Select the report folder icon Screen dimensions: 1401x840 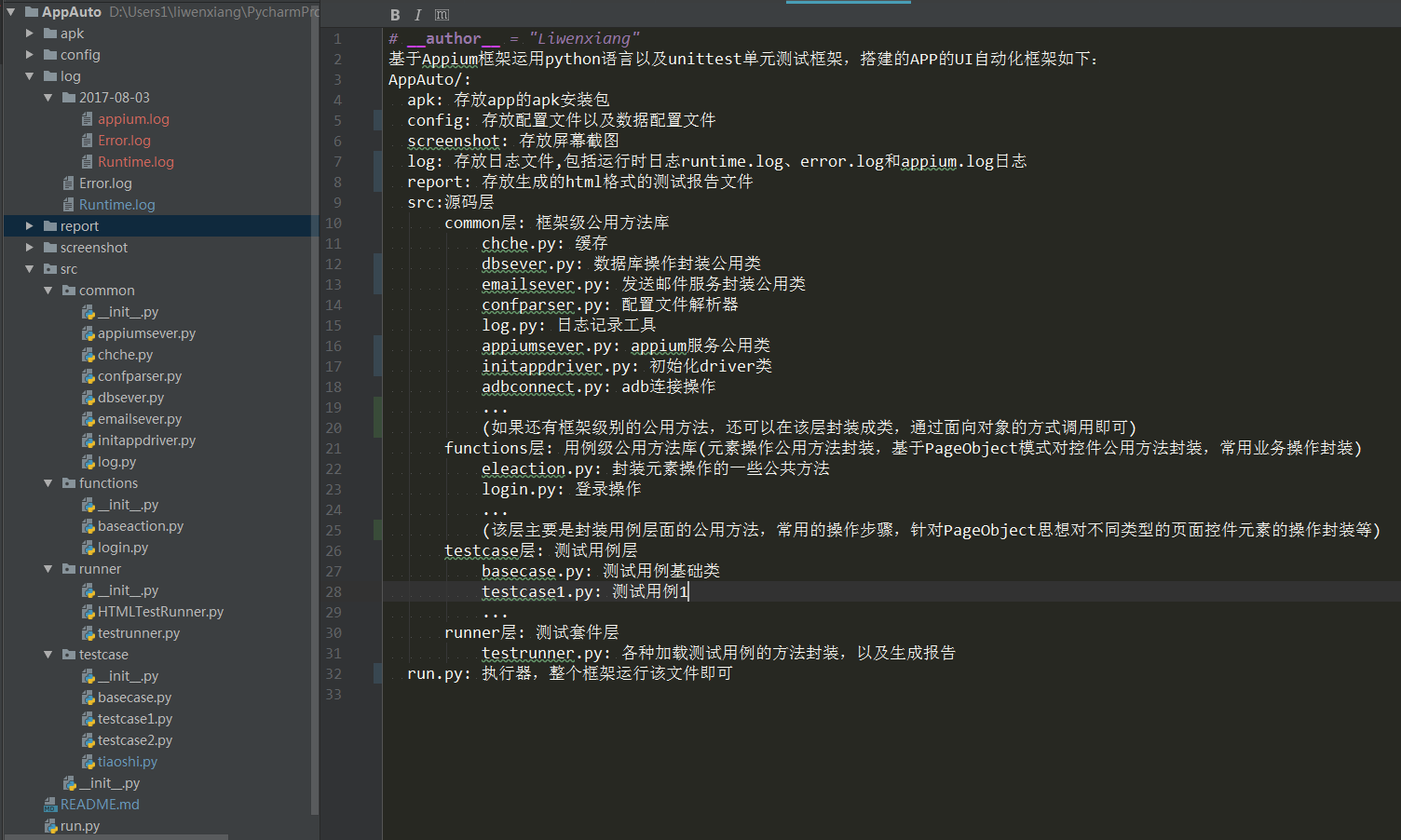coord(50,226)
